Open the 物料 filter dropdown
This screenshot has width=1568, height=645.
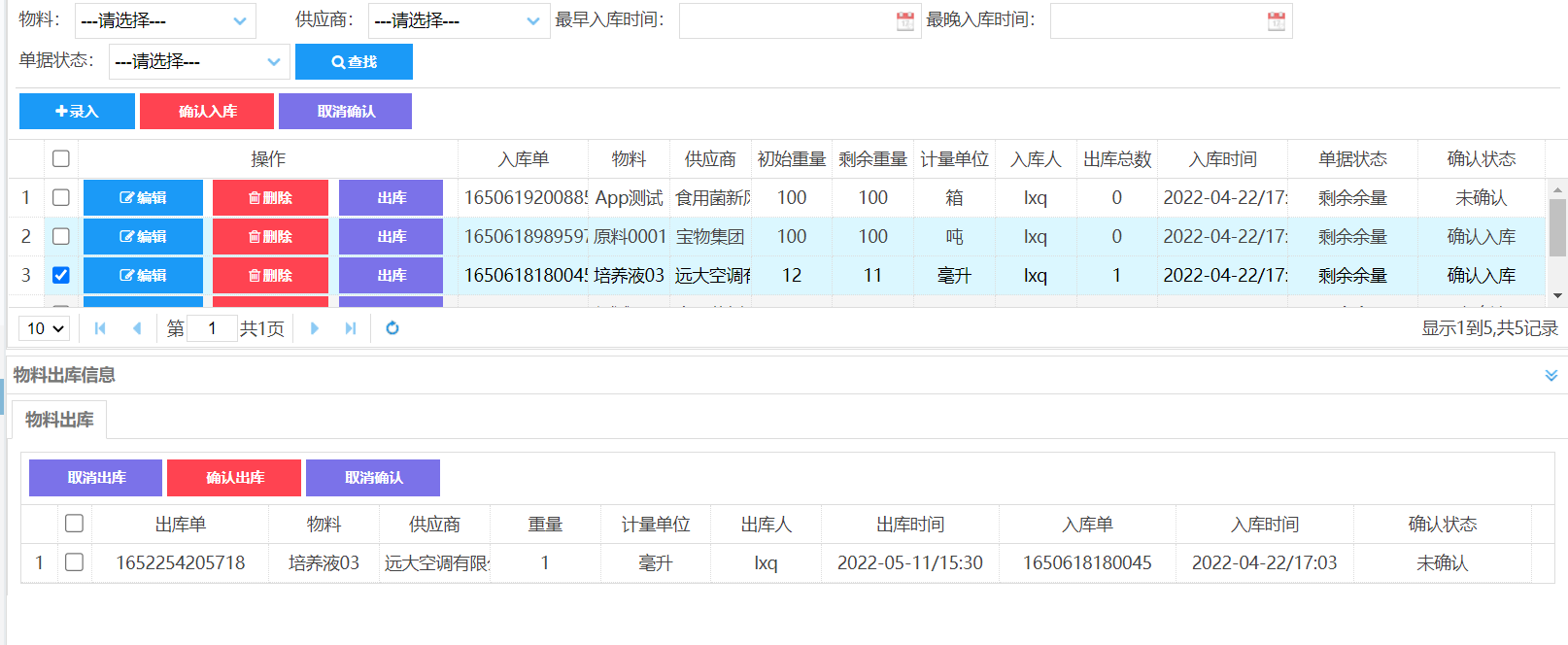(165, 20)
